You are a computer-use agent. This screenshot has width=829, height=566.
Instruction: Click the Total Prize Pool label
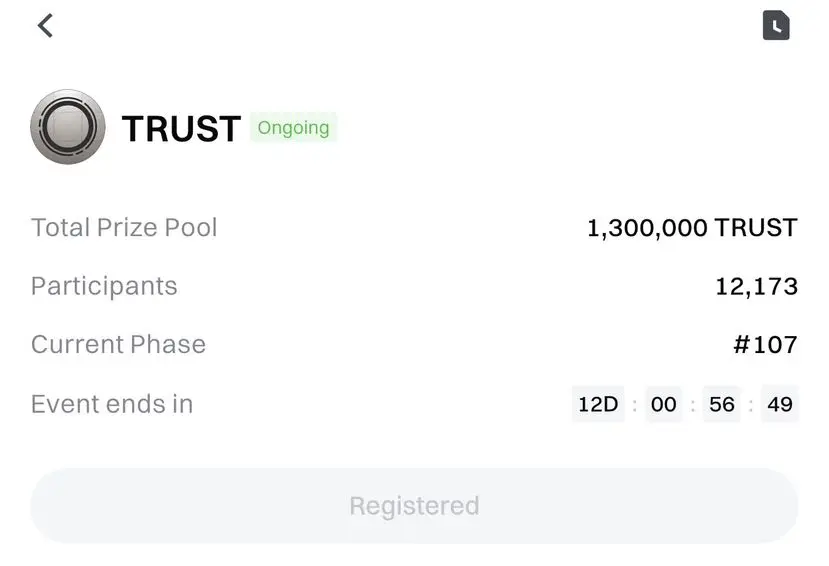coord(124,227)
